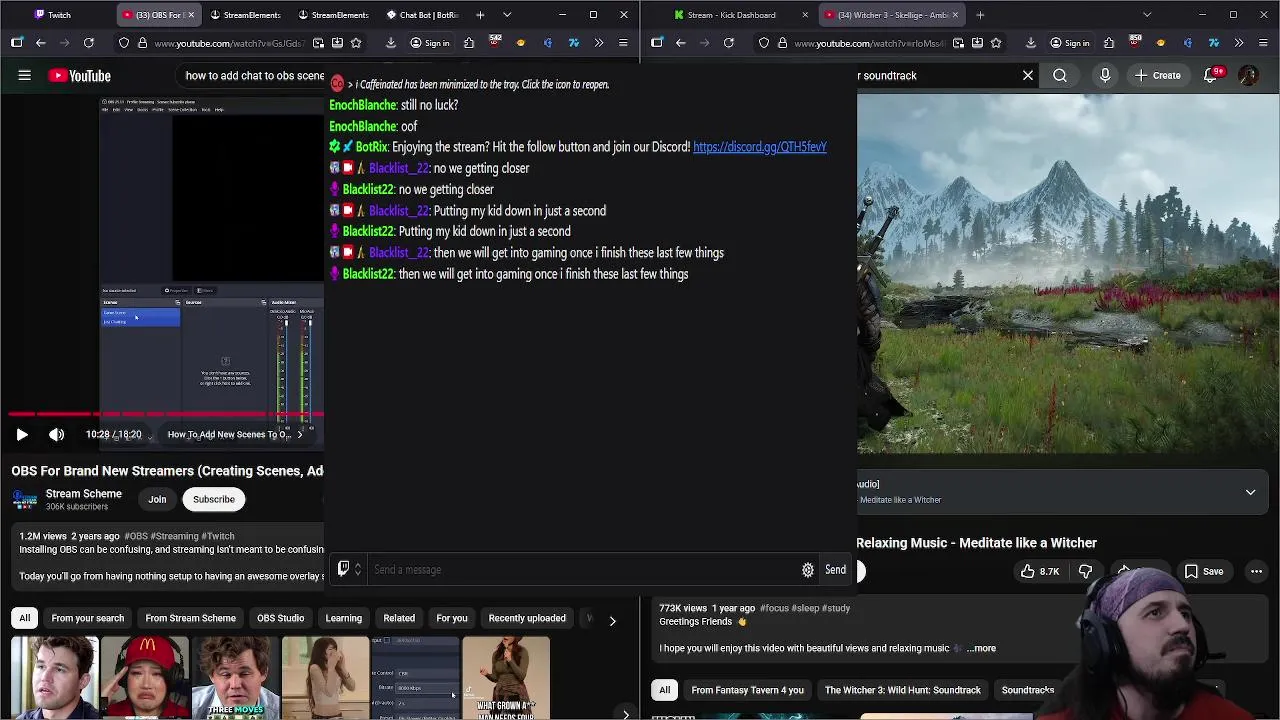Open the chapter 'How To Add New Scenes'
This screenshot has width=1280, height=720.
point(235,434)
